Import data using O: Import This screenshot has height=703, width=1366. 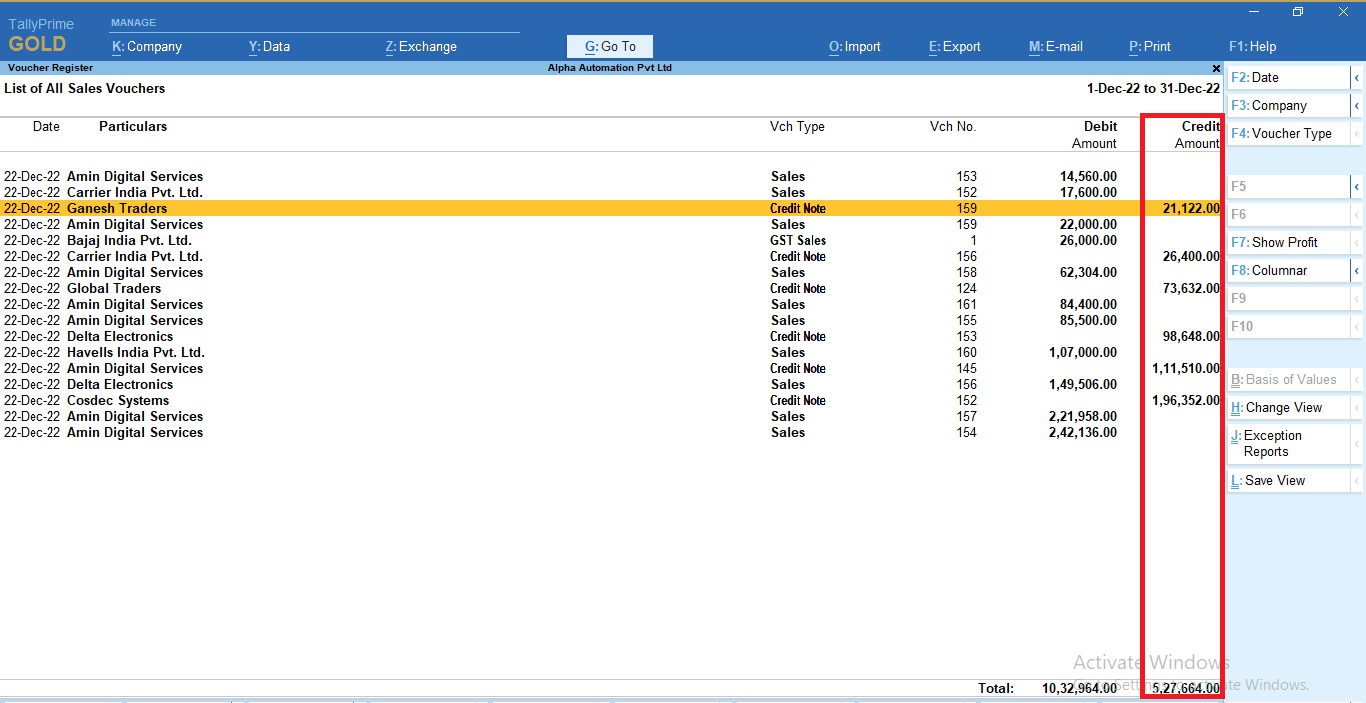click(854, 46)
